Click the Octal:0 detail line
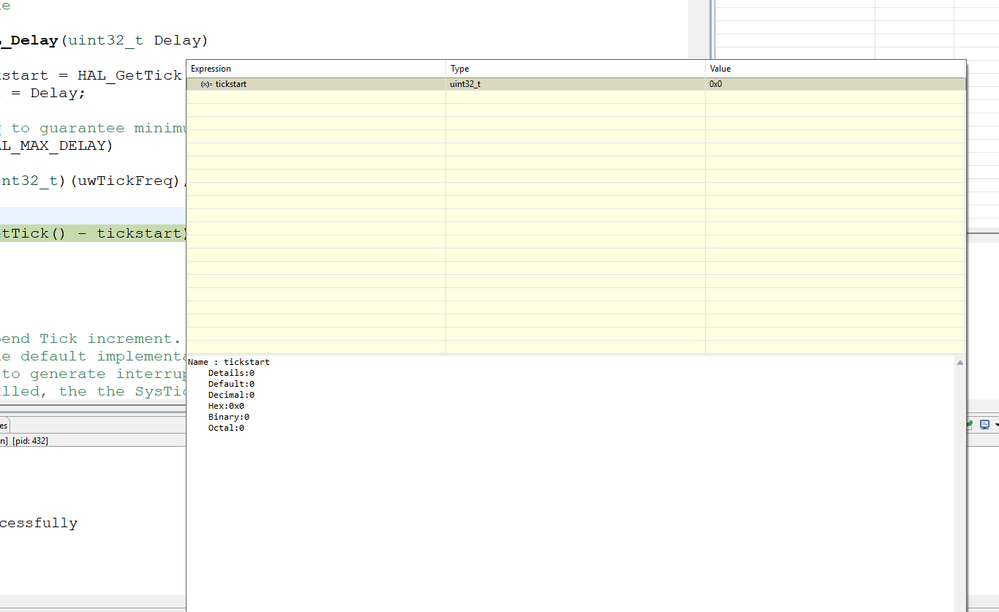999x612 pixels. click(x=226, y=428)
